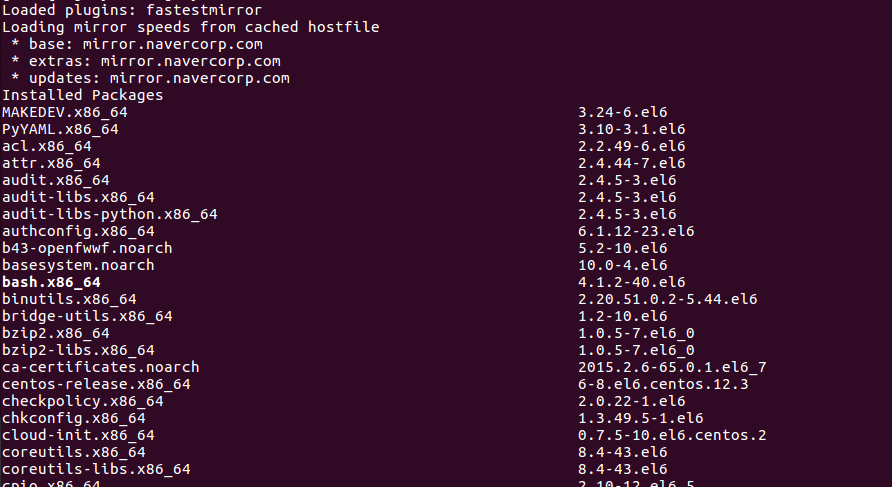Screen dimensions: 892x487
Task: Click the bold bash.x86_64 package name
Action: [x=51, y=282]
